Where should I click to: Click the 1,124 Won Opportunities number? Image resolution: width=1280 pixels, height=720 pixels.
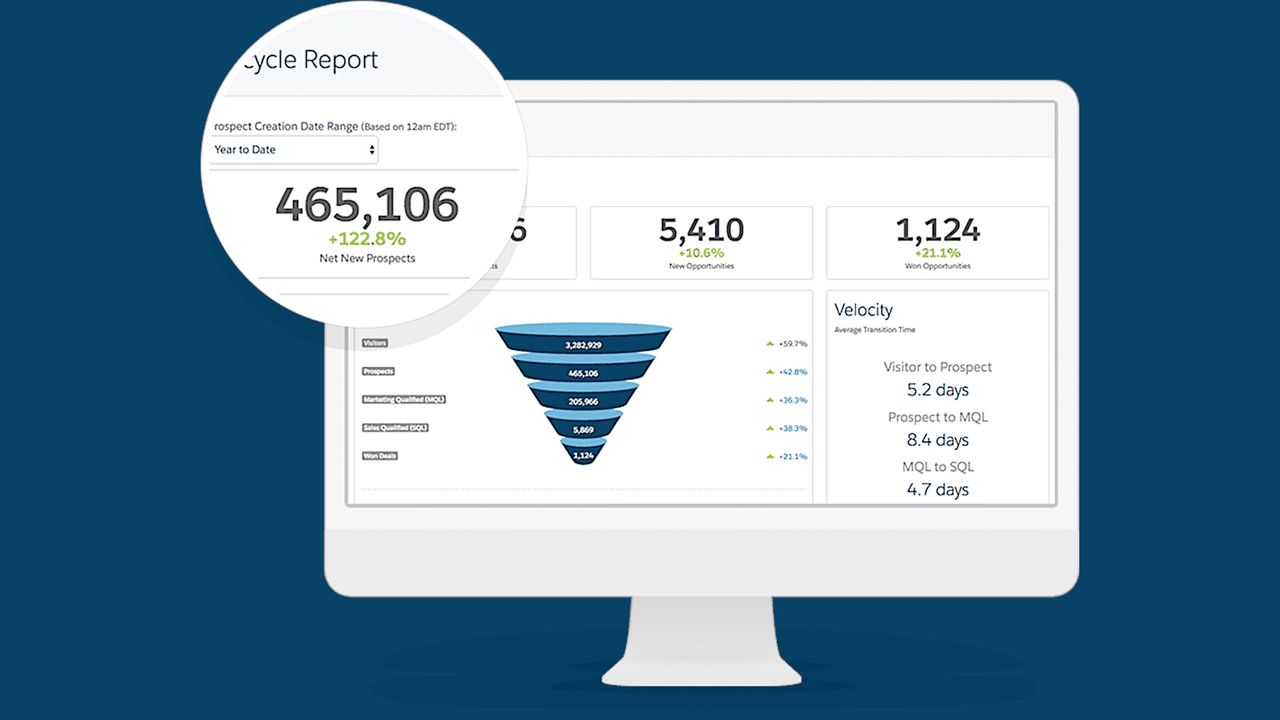[x=938, y=230]
